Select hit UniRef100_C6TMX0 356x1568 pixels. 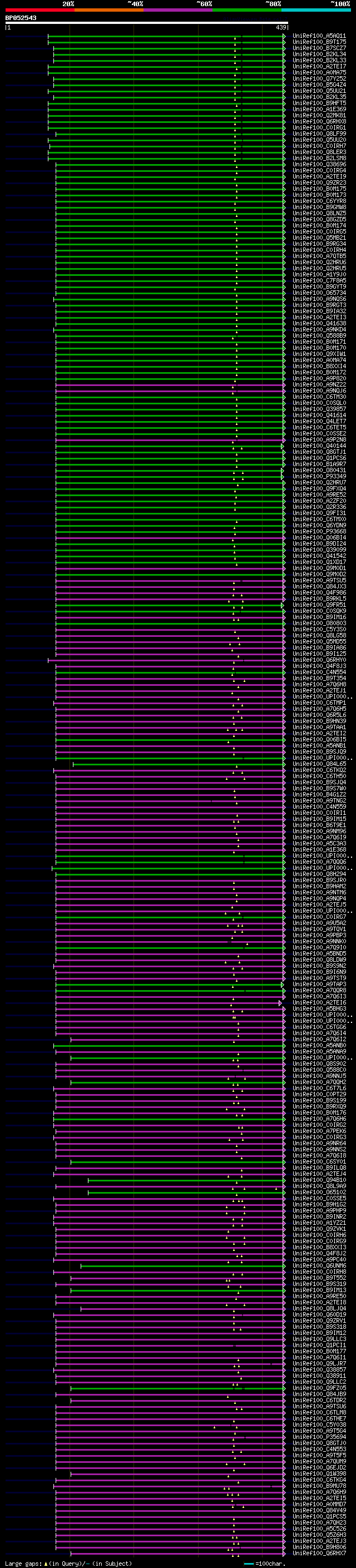click(319, 519)
